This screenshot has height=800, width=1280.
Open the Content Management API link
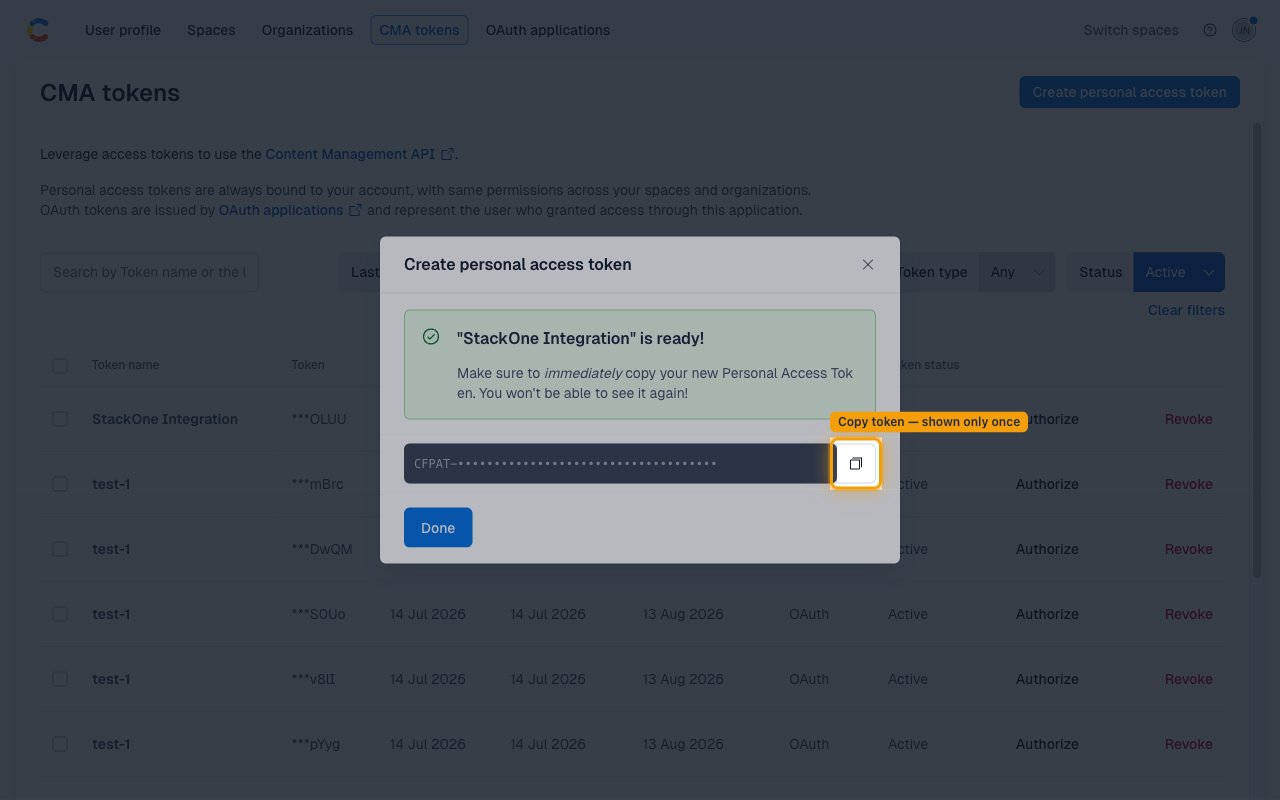click(x=350, y=154)
